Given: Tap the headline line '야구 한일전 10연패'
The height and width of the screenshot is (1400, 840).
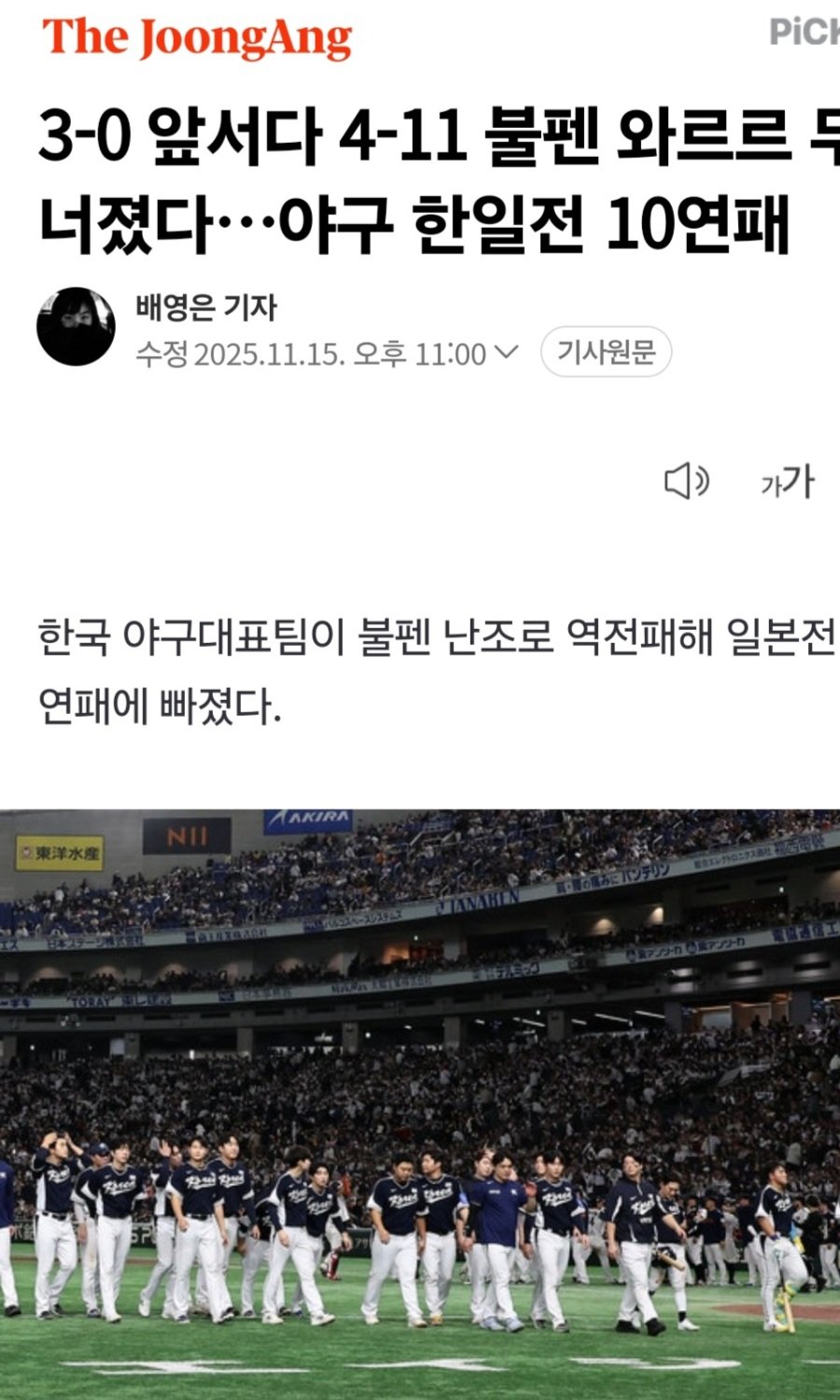Looking at the screenshot, I should pyautogui.click(x=535, y=225).
